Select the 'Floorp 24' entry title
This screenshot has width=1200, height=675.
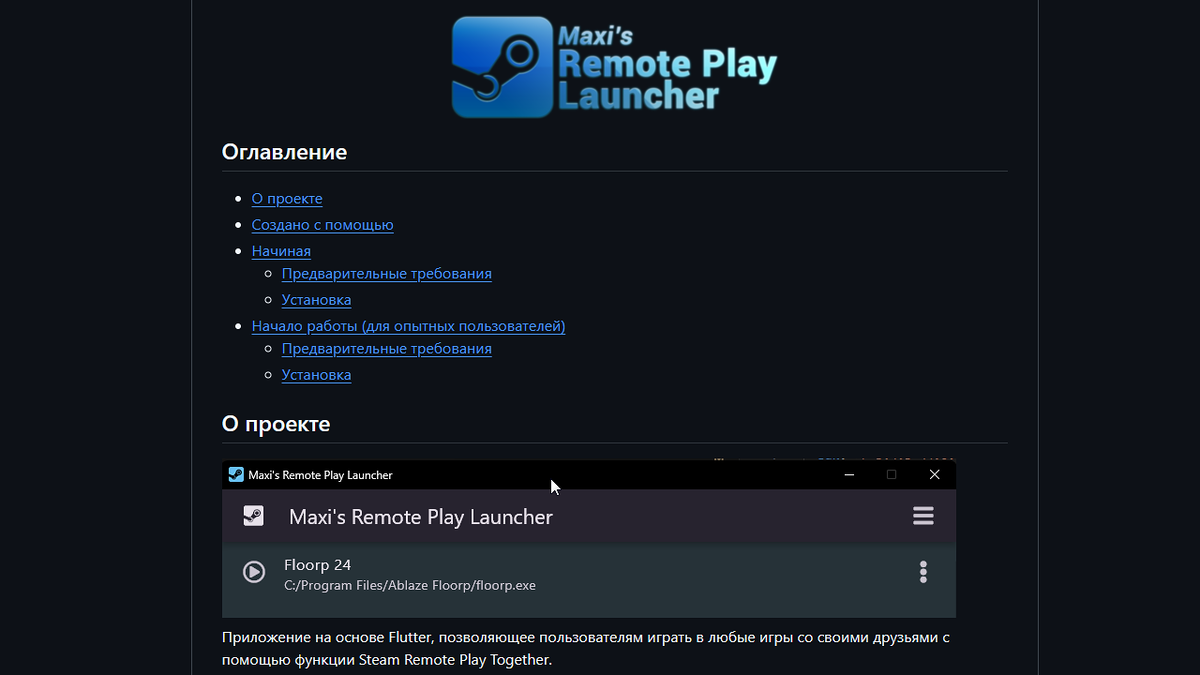(x=317, y=565)
